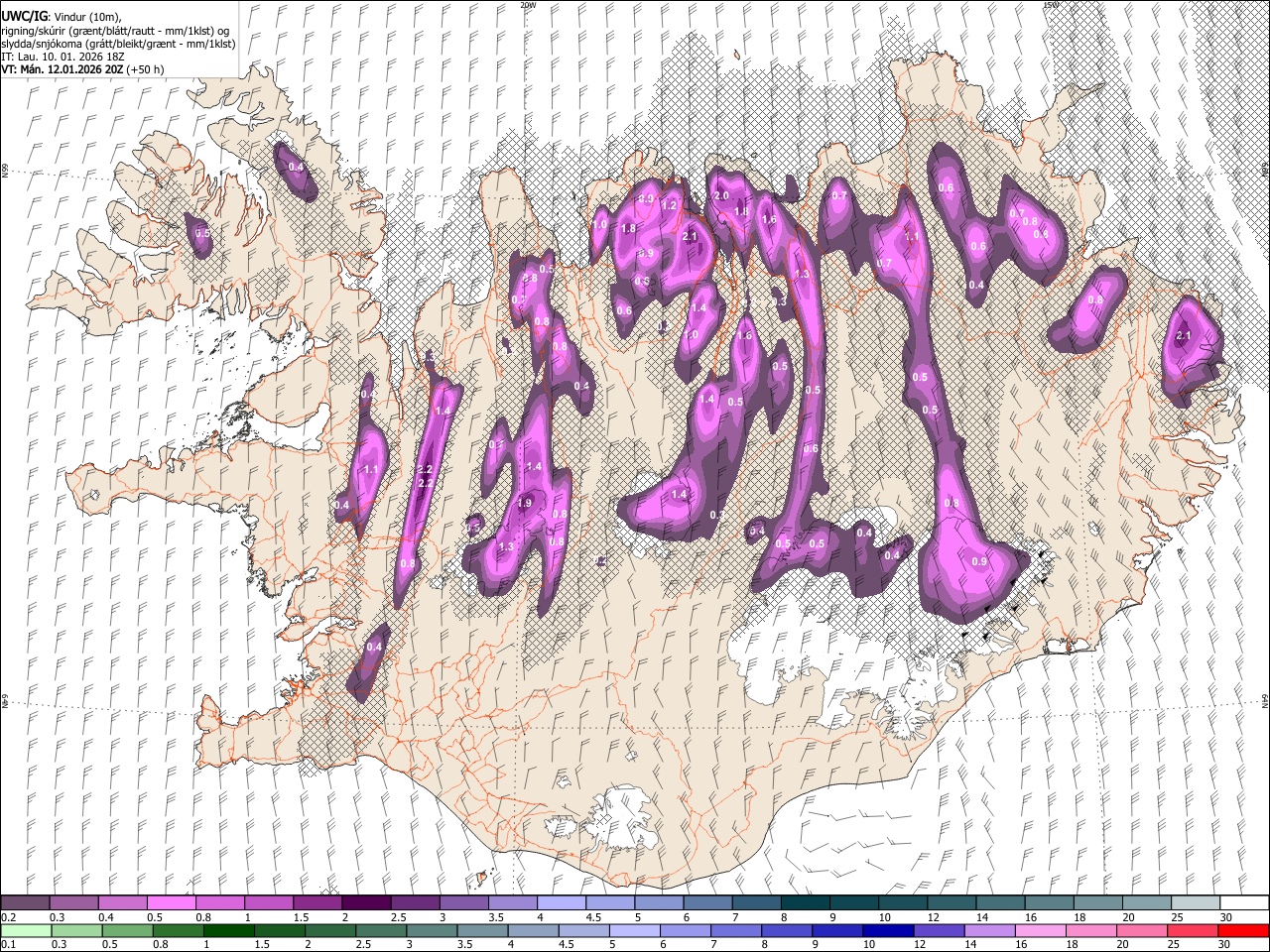Pick the snow legend swatch between 16 and 18
Screen dimensions: 1270x952
[x=1048, y=902]
